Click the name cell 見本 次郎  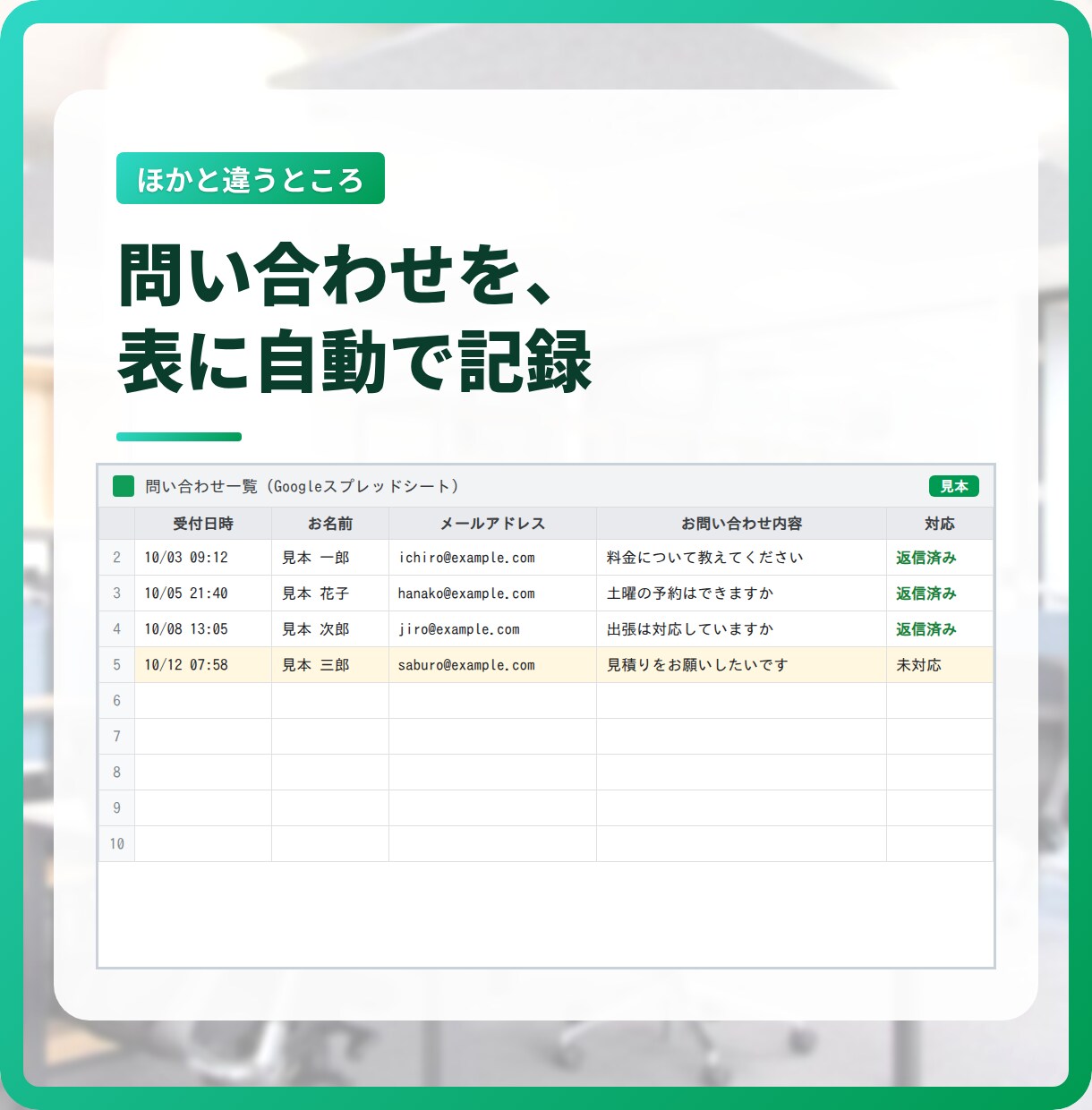(330, 629)
